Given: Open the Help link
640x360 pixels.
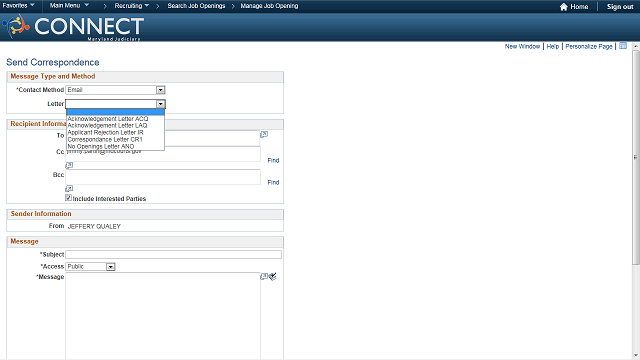Looking at the screenshot, I should click(x=553, y=47).
